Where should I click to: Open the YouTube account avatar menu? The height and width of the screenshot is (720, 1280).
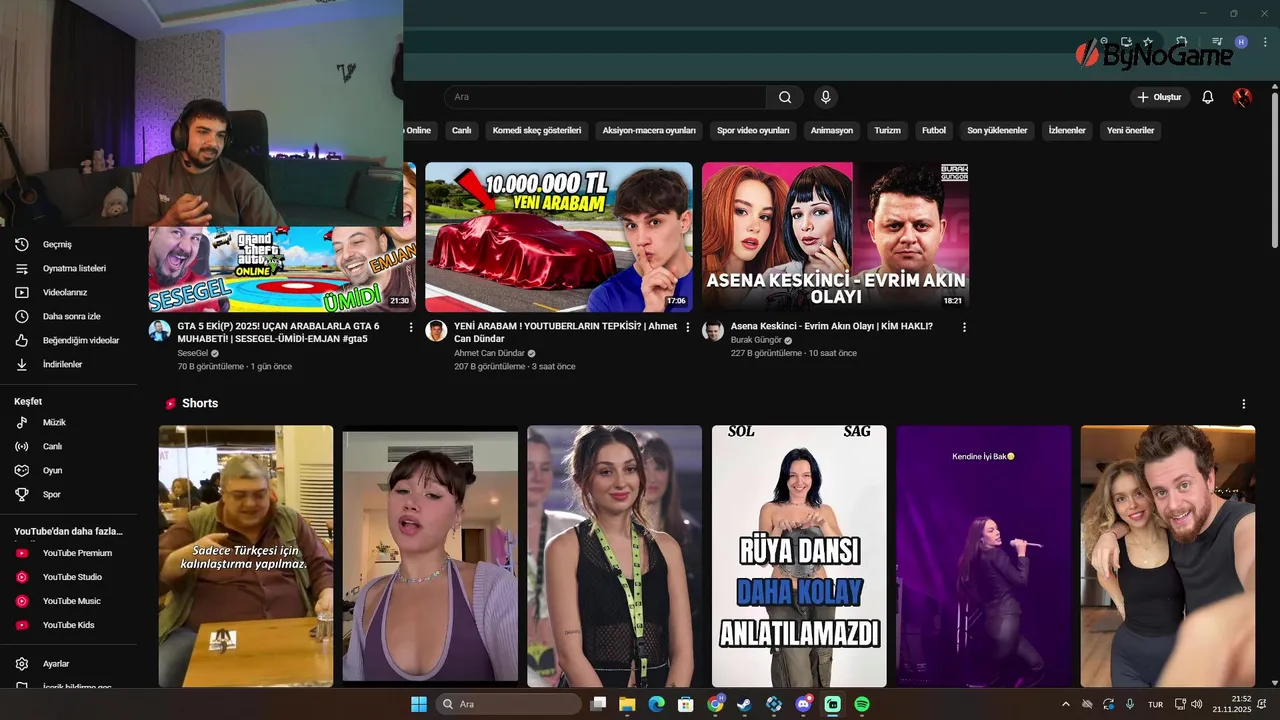pos(1242,97)
